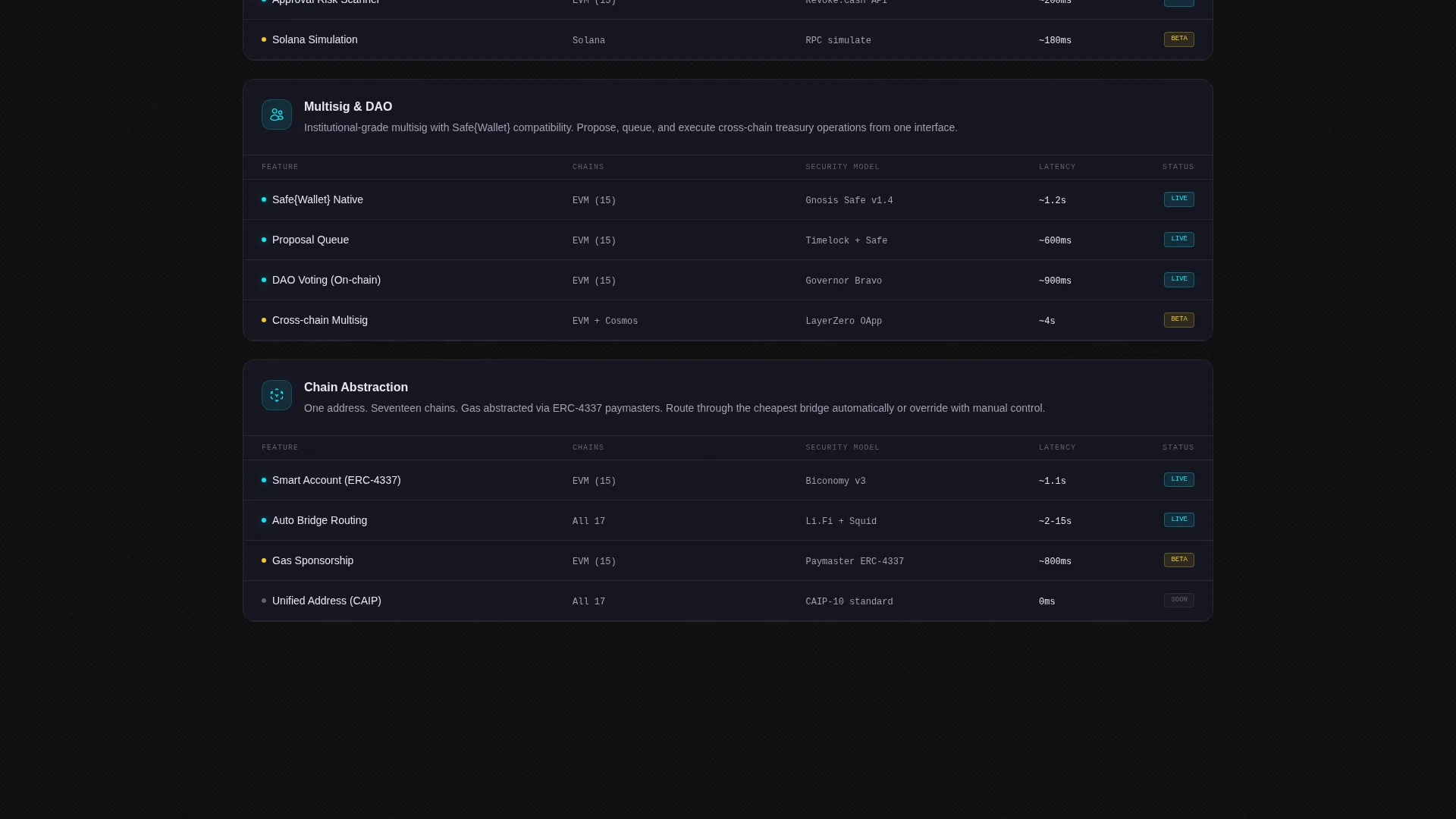Click the ~4s latency value
This screenshot has height=819, width=1456.
(x=1047, y=322)
